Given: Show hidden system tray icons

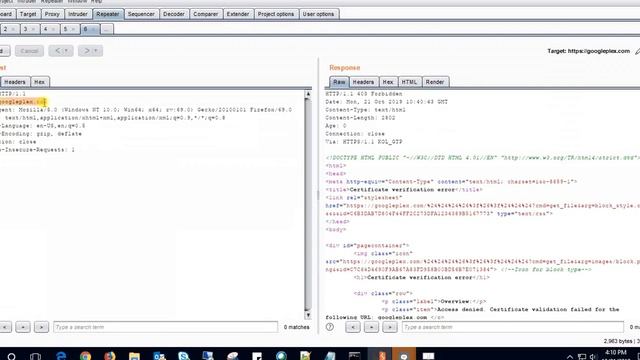Looking at the screenshot, I should click(570, 357).
